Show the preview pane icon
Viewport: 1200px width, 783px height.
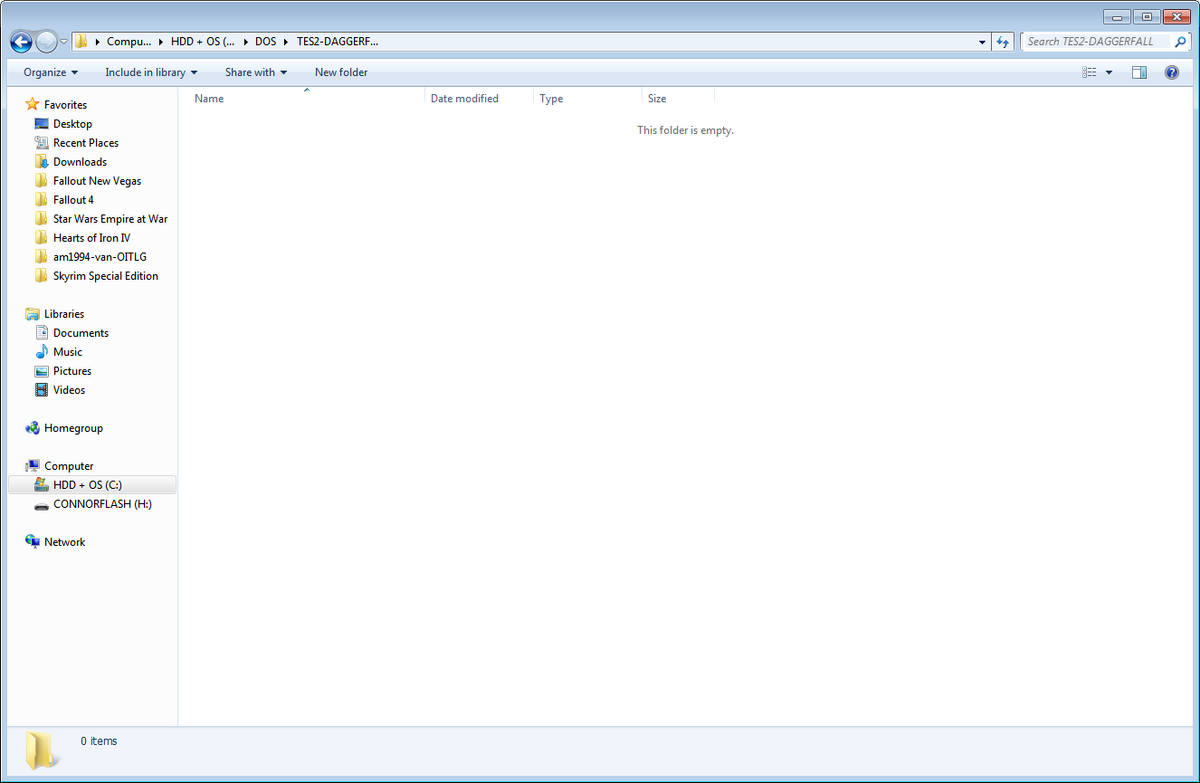click(x=1139, y=72)
